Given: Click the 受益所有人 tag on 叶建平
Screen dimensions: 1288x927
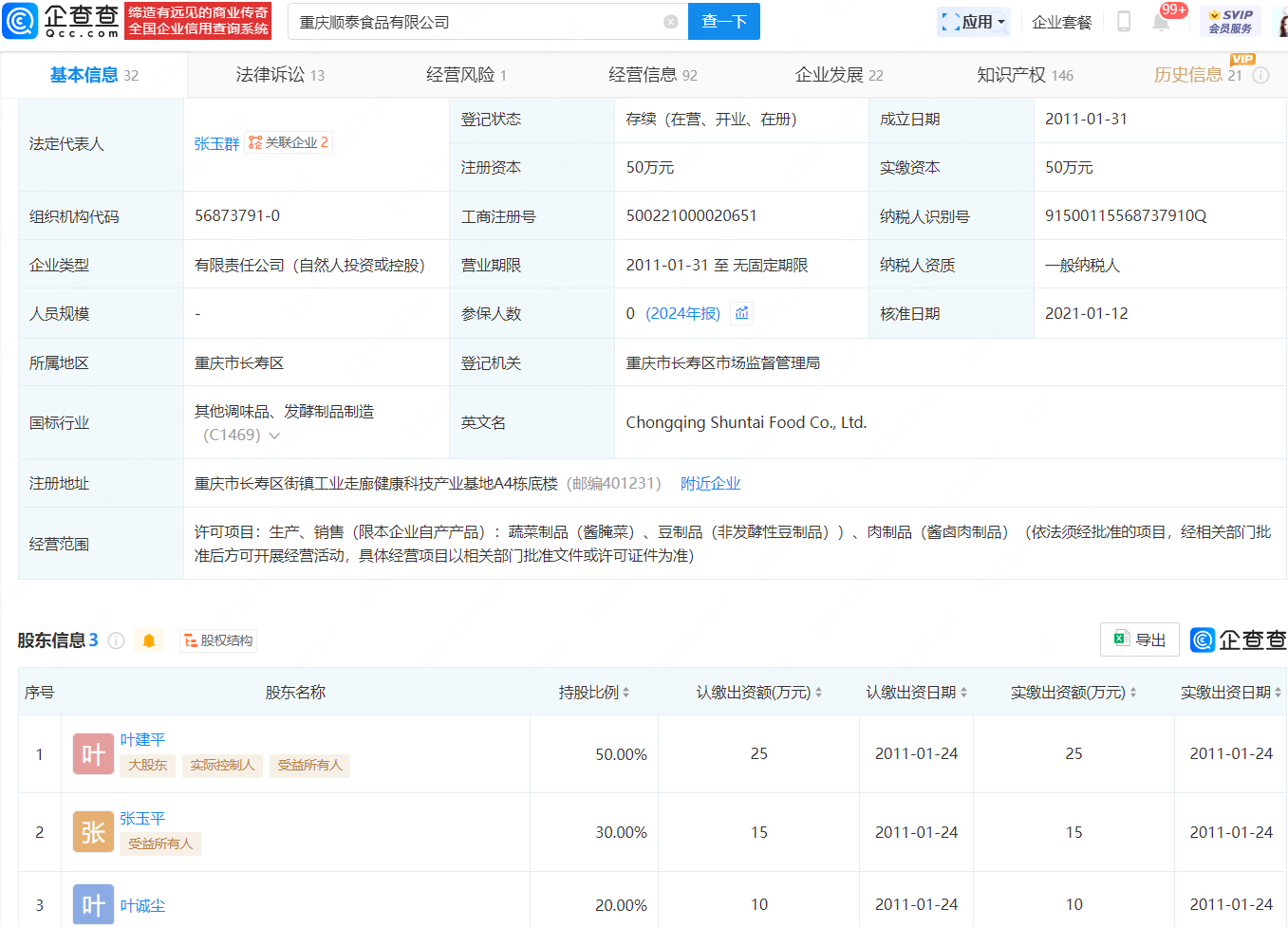Looking at the screenshot, I should coord(309,766).
